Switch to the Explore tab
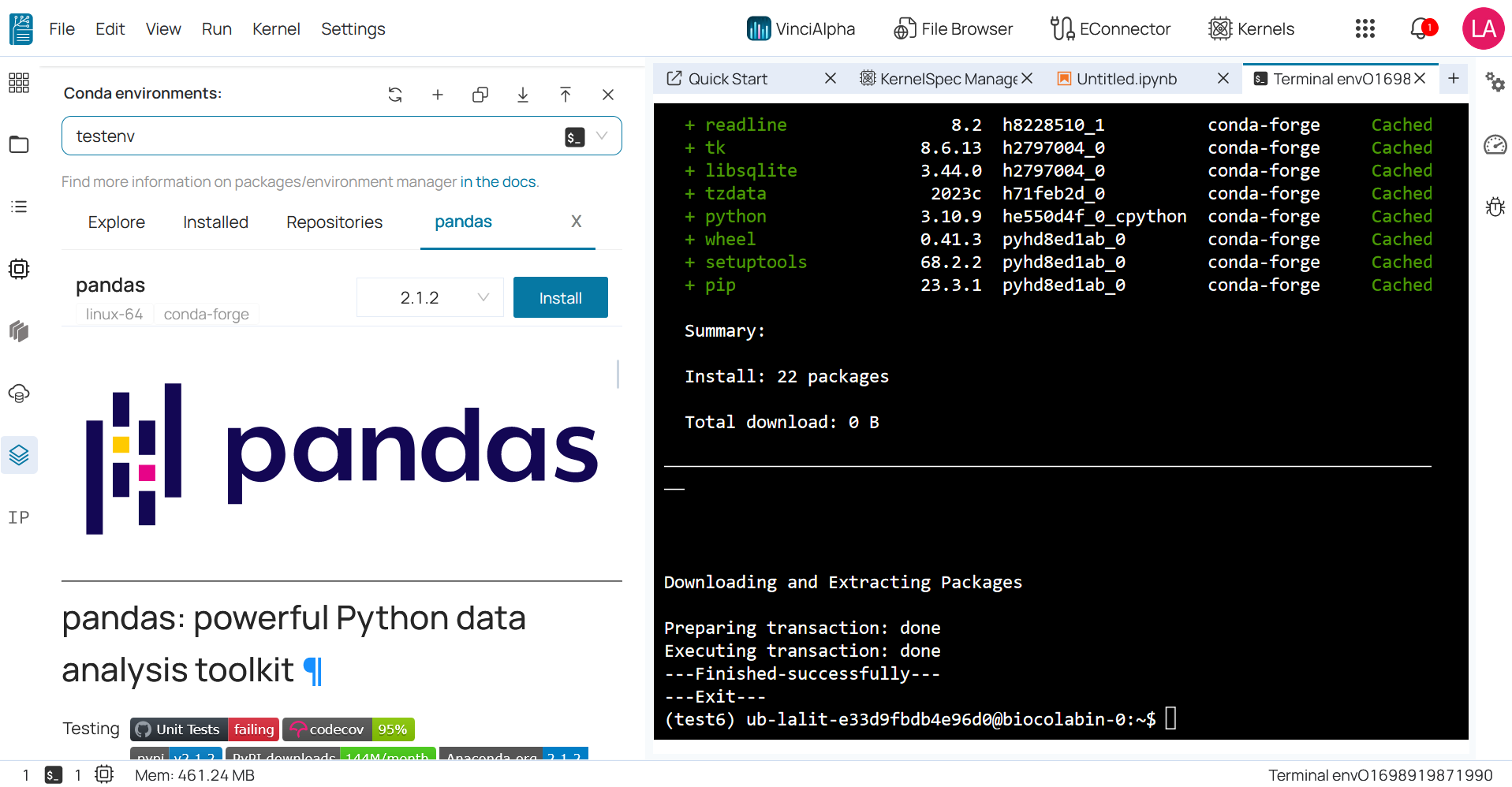 click(117, 222)
